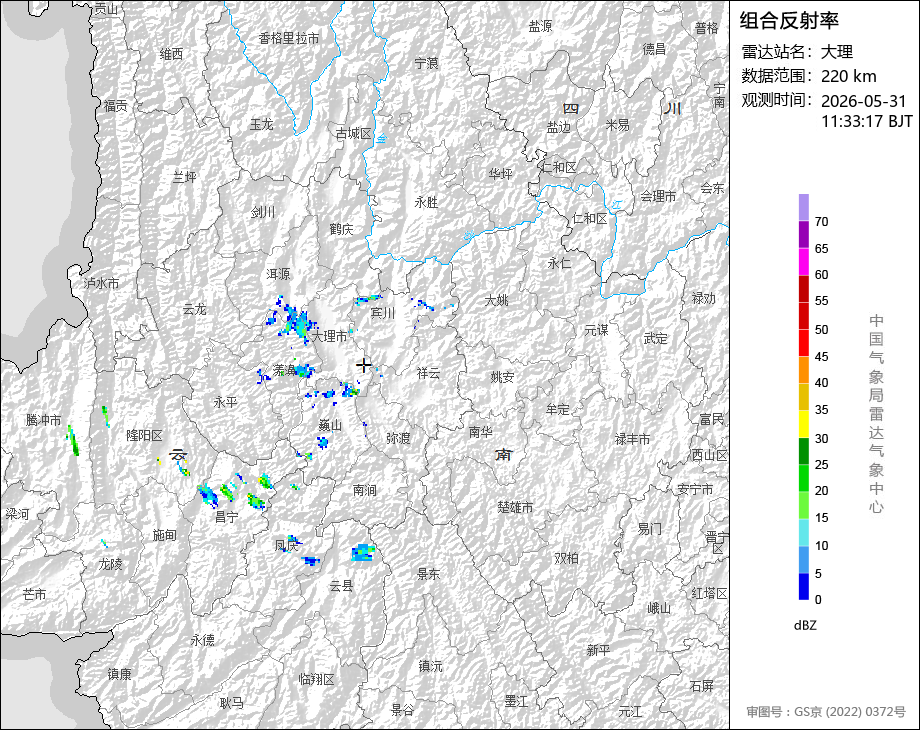Click the 鹤庆 map label
This screenshot has width=920, height=730.
pyautogui.click(x=341, y=229)
